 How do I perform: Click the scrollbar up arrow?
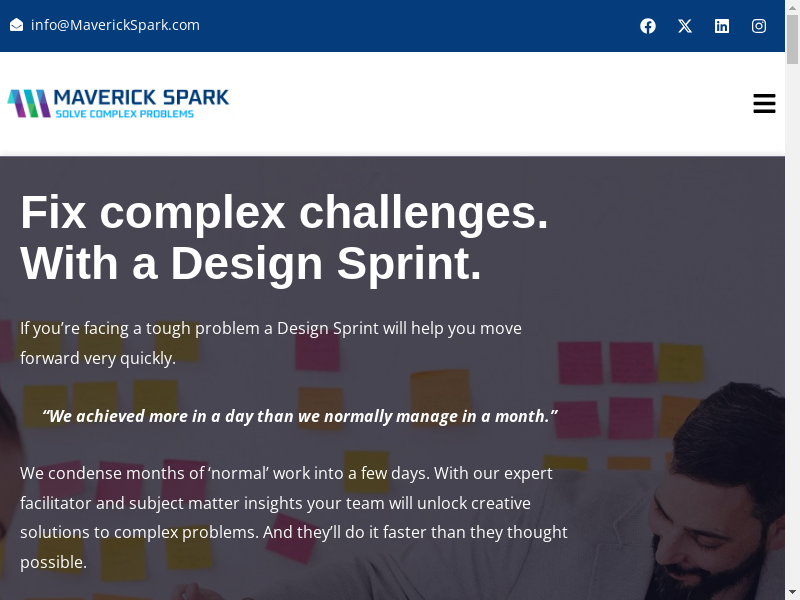pos(792,7)
